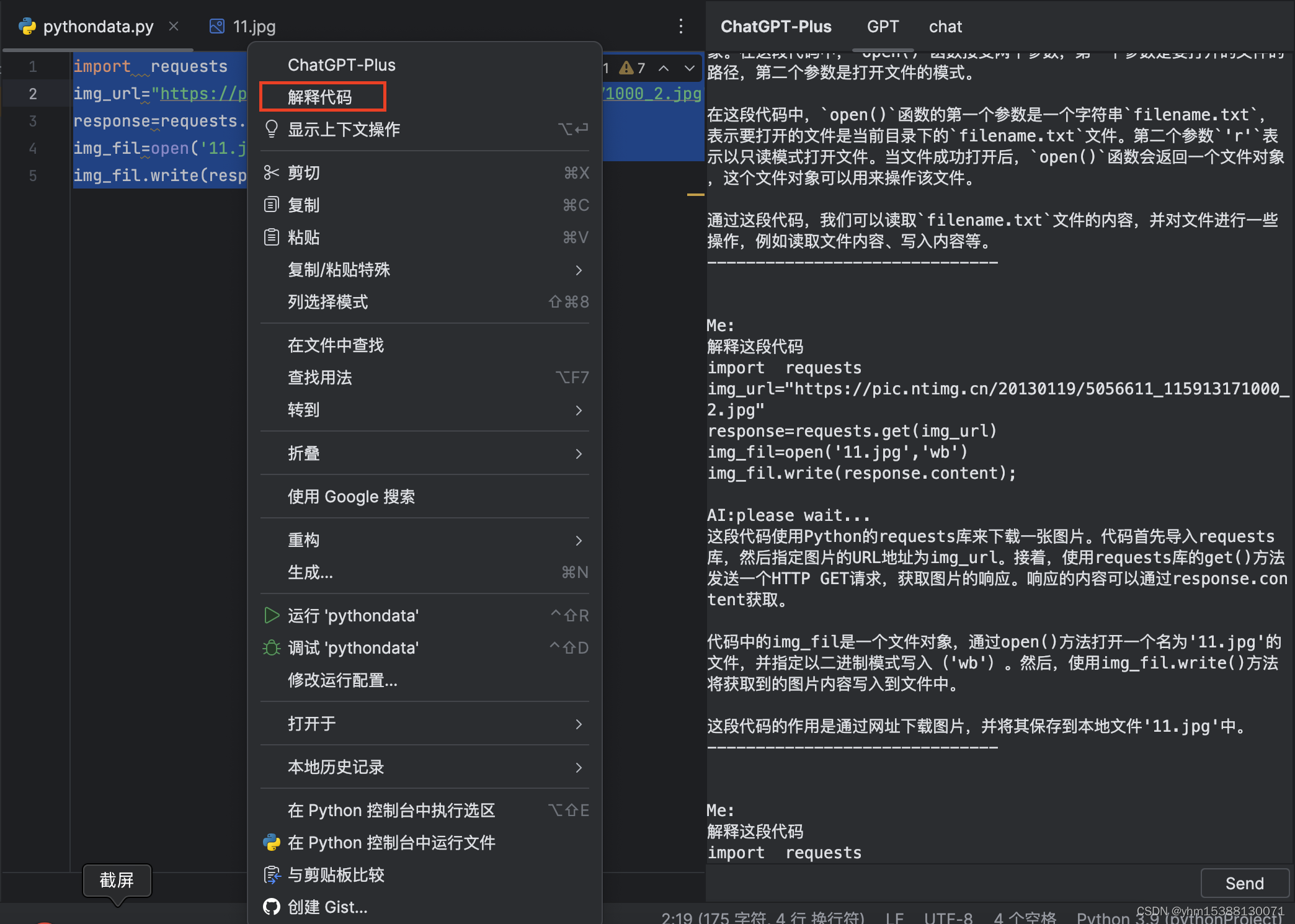The image size is (1295, 924).
Task: Switch to the GPT tab
Action: tap(883, 26)
